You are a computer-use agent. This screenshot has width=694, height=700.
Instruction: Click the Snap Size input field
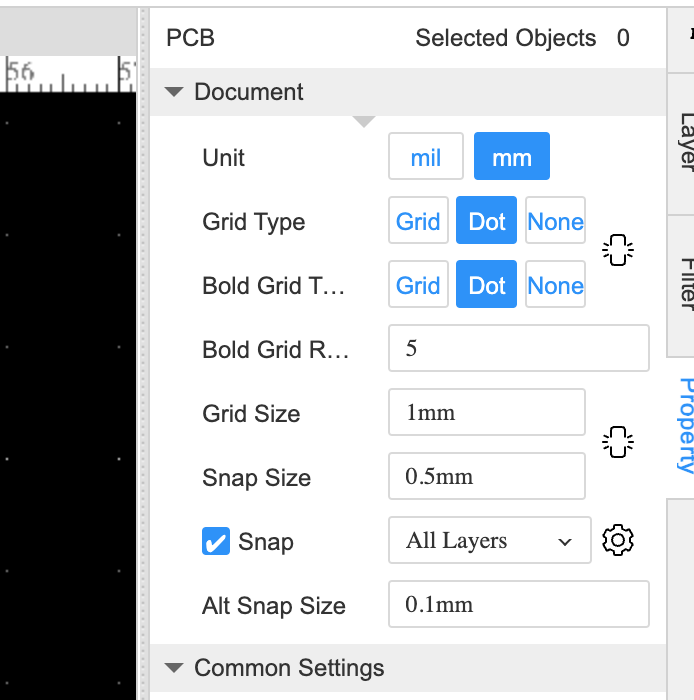tap(486, 476)
